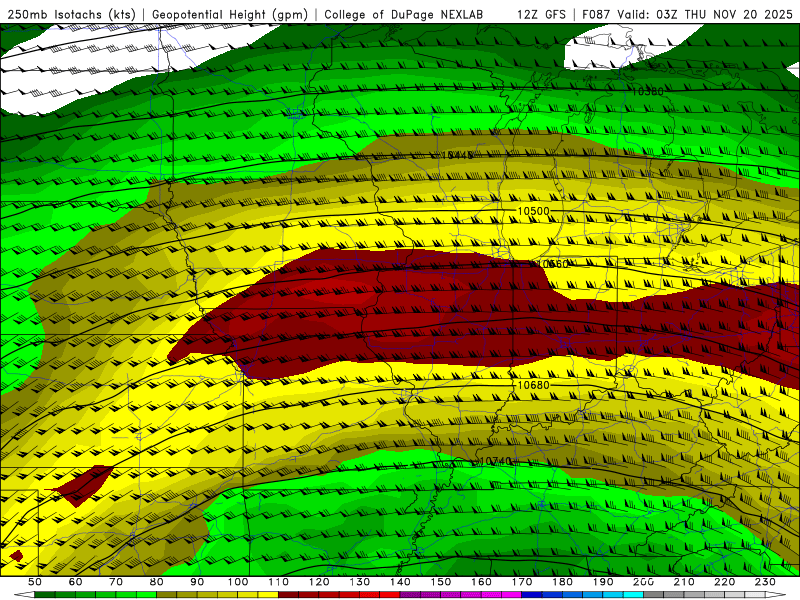Click the '12Z GFS' model run label
This screenshot has width=800, height=600.
pyautogui.click(x=541, y=15)
